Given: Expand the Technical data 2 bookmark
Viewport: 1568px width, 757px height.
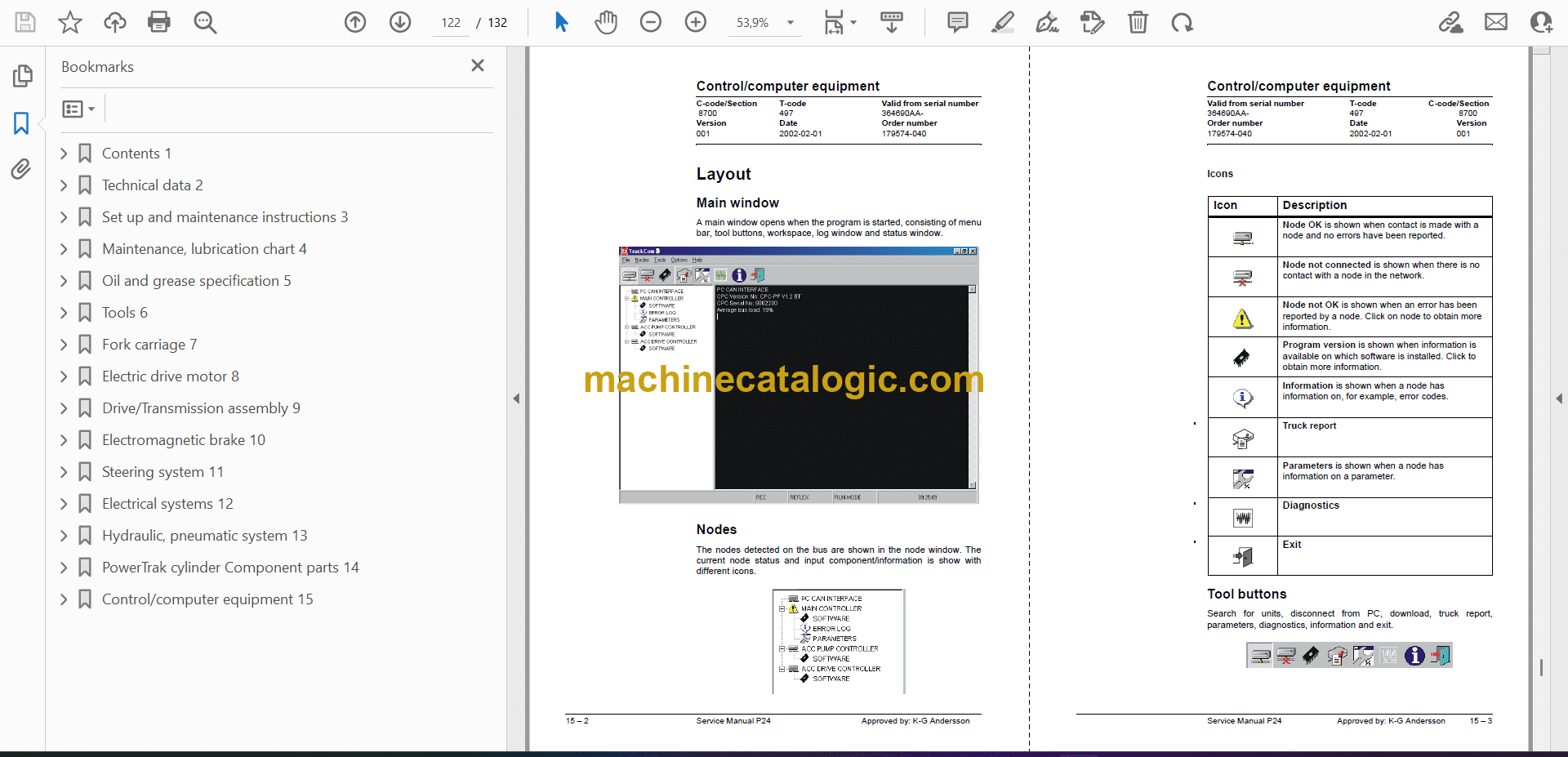Looking at the screenshot, I should tap(64, 185).
